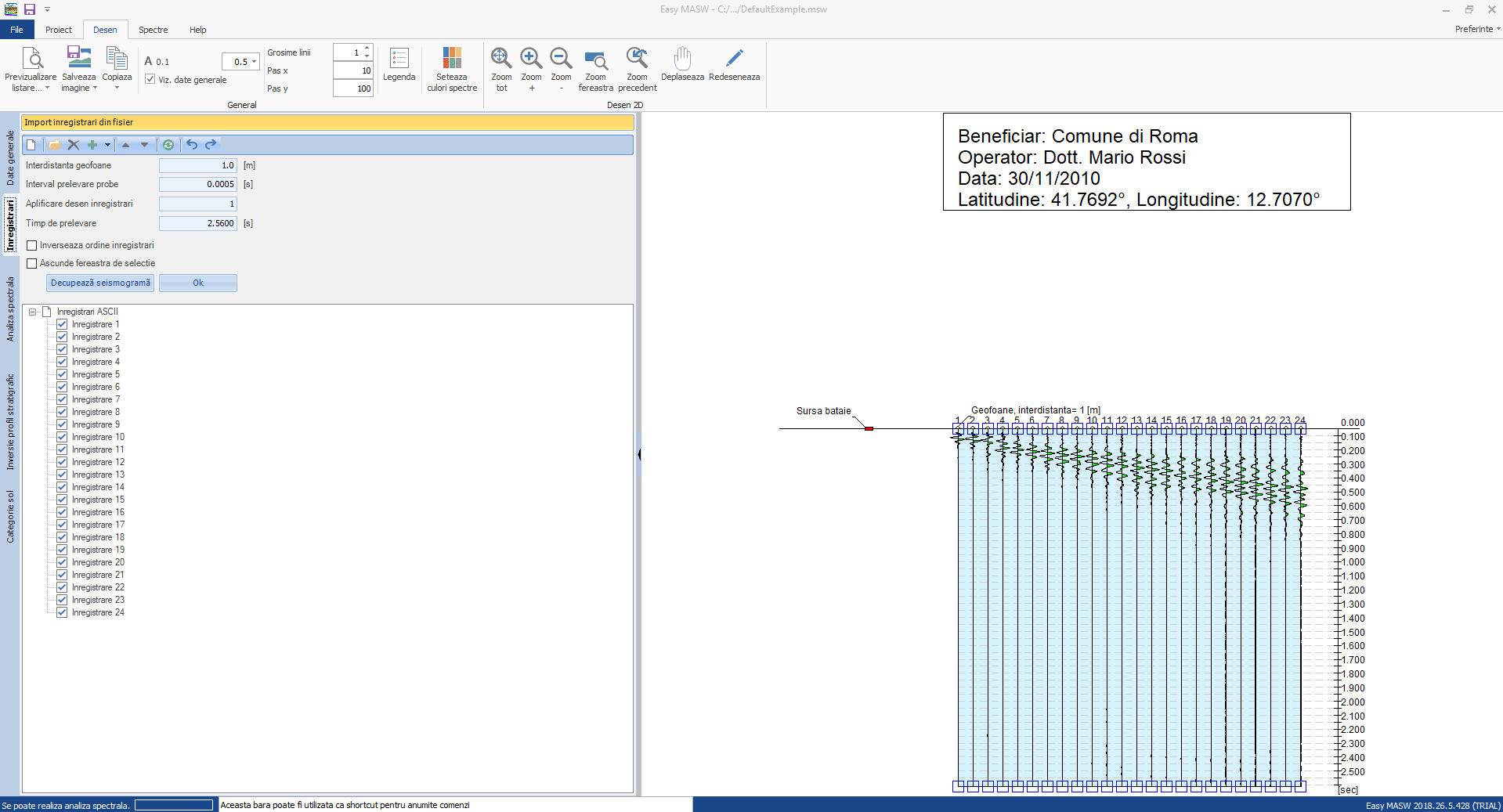Click the red Sursa bataie source marker
The image size is (1503, 812).
869,428
